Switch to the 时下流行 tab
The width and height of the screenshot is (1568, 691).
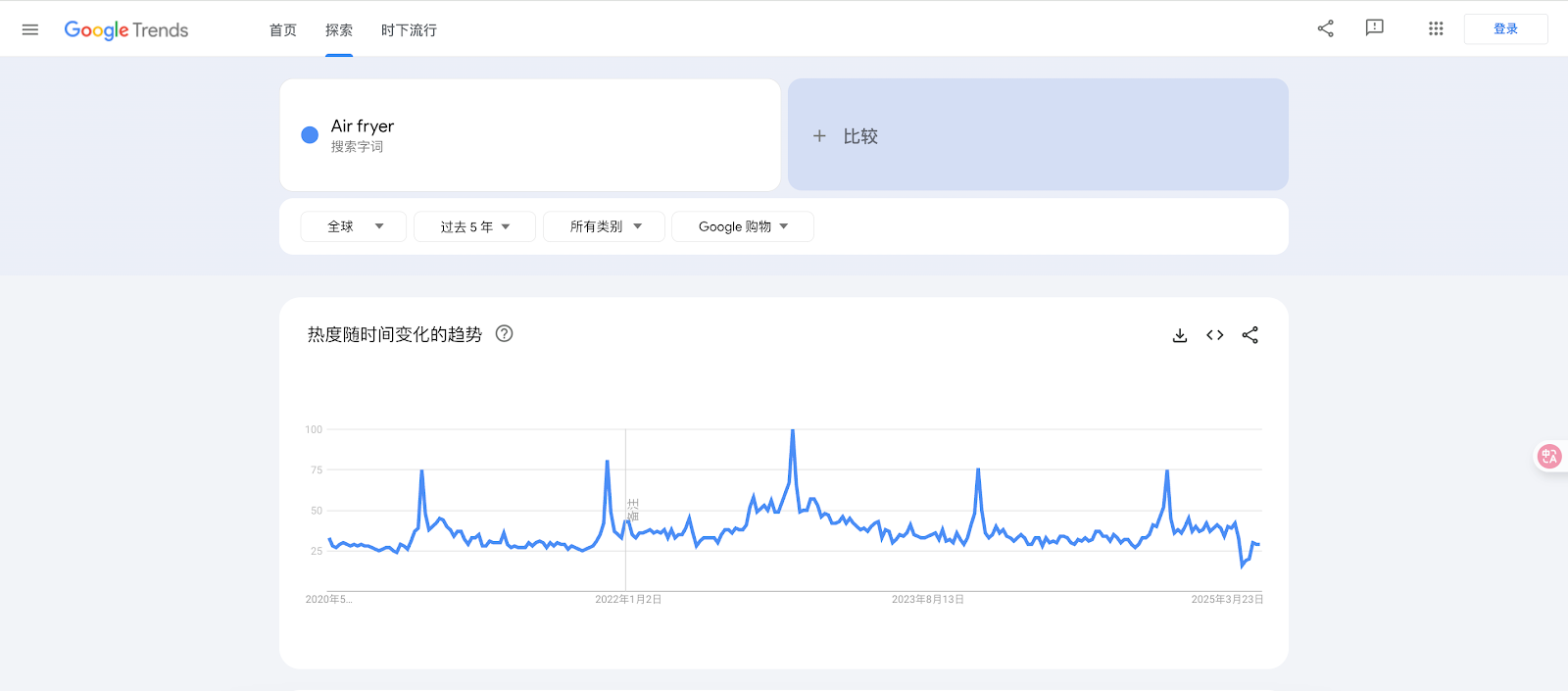(x=410, y=30)
